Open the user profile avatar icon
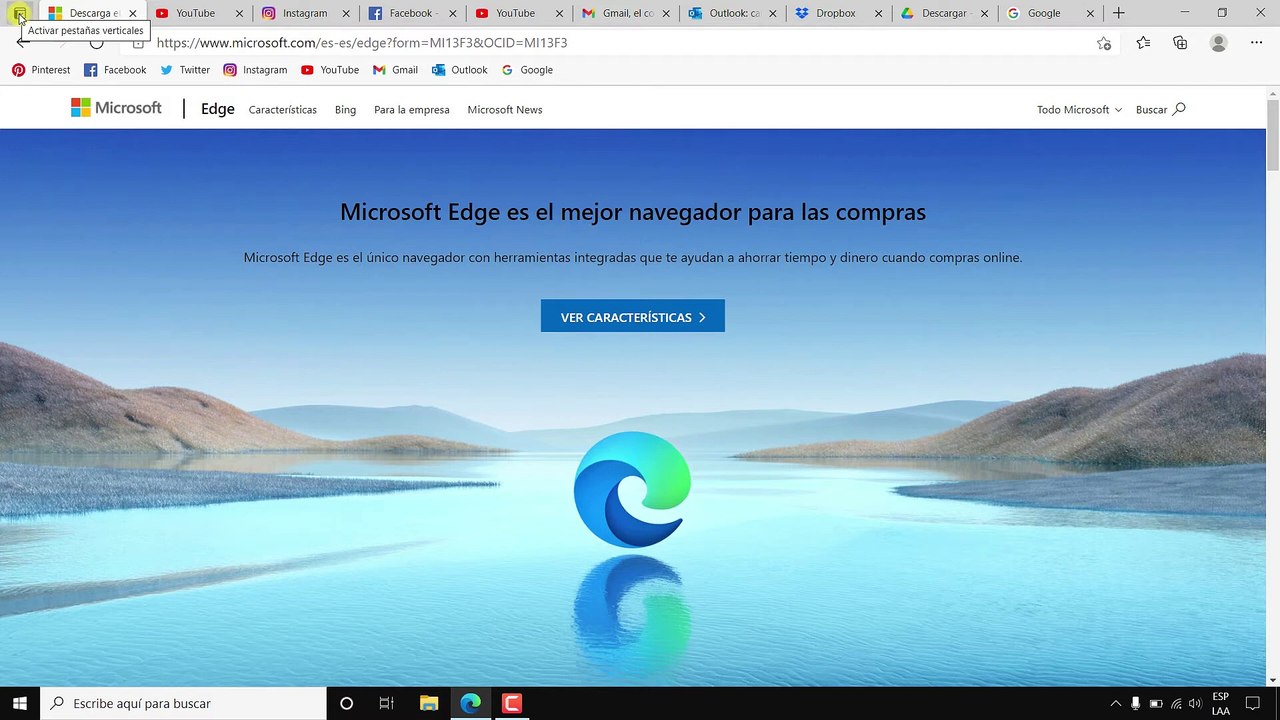 (1218, 43)
